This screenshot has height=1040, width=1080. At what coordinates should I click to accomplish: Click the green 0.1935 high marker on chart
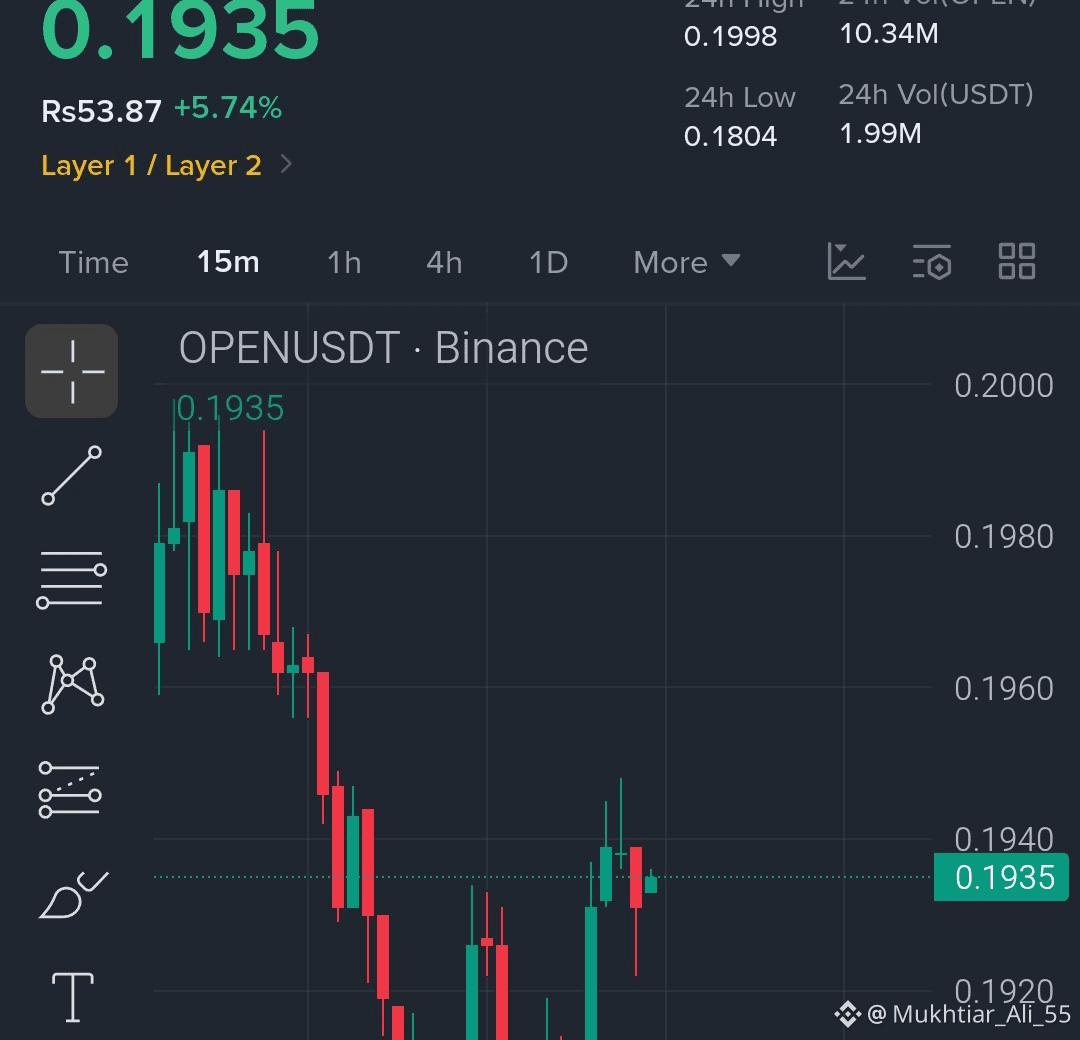click(x=230, y=408)
